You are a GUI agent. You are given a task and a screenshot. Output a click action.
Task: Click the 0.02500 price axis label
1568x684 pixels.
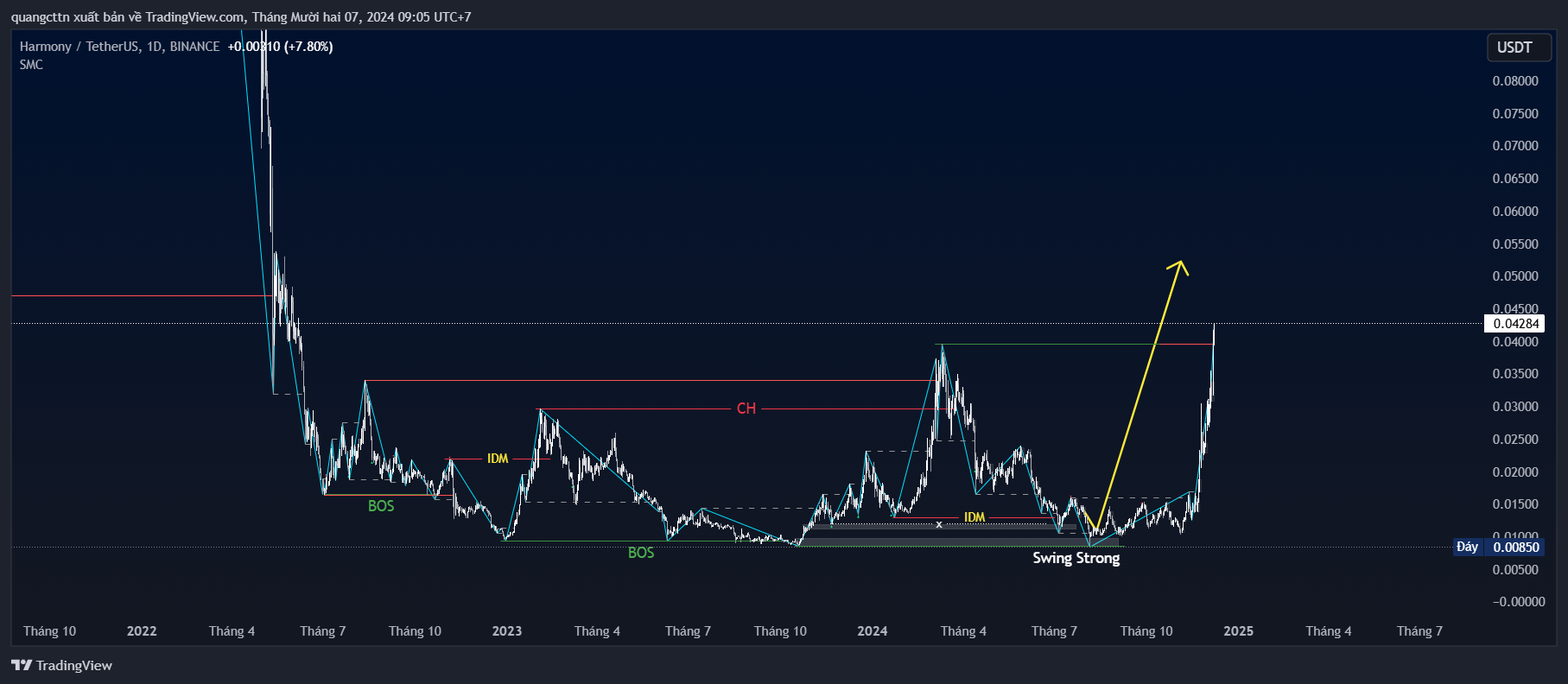click(1515, 440)
